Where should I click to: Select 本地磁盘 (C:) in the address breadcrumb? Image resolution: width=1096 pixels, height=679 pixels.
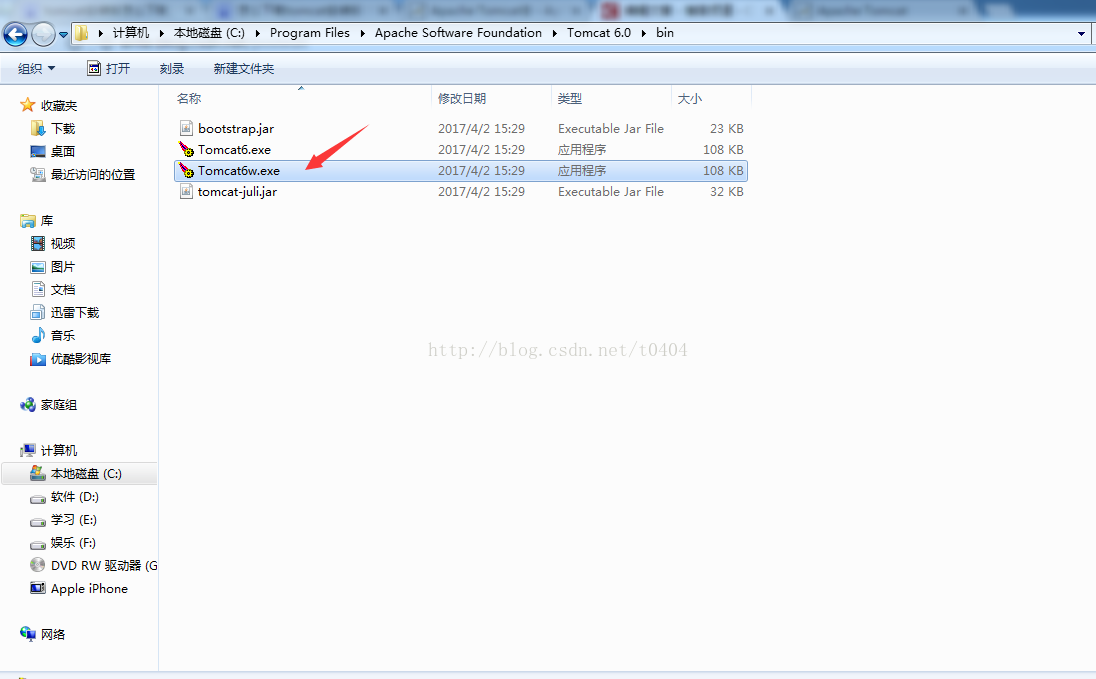point(209,33)
